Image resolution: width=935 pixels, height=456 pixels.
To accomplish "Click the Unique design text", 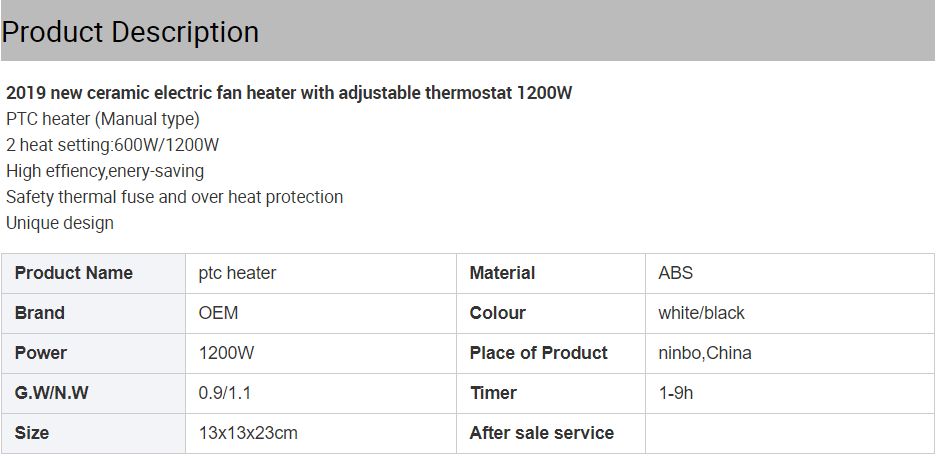I will (60, 223).
